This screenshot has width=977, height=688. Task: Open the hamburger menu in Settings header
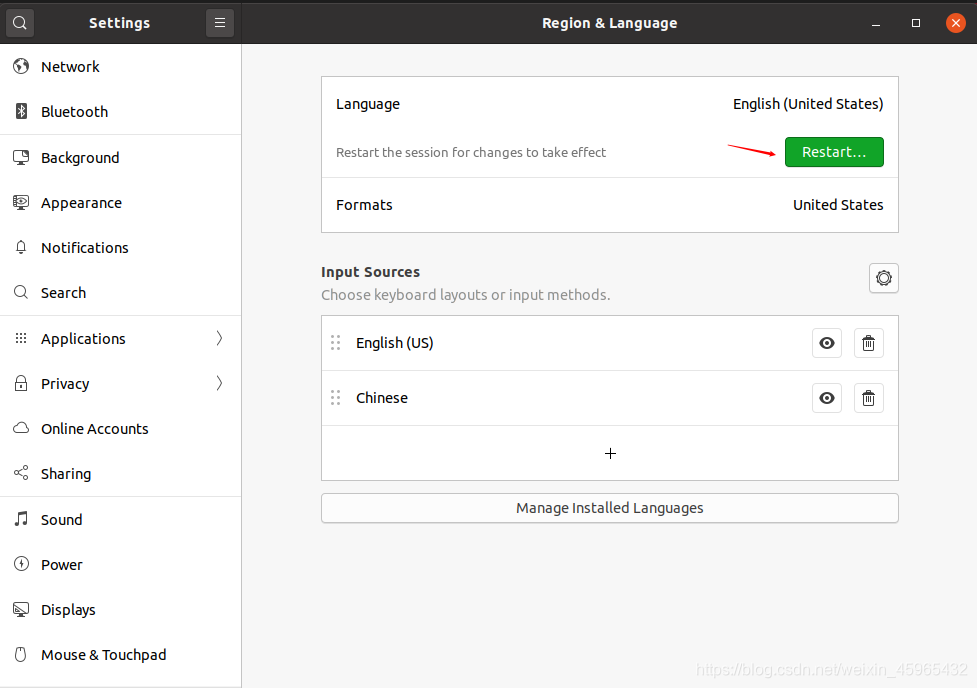[220, 22]
